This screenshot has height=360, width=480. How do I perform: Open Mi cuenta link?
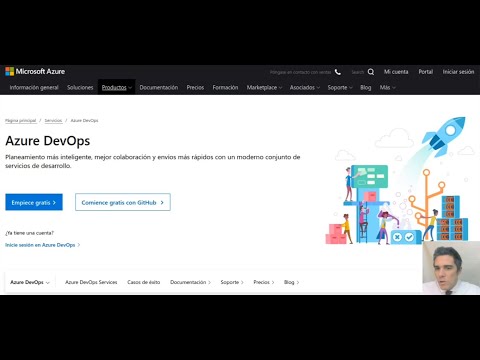coord(396,72)
